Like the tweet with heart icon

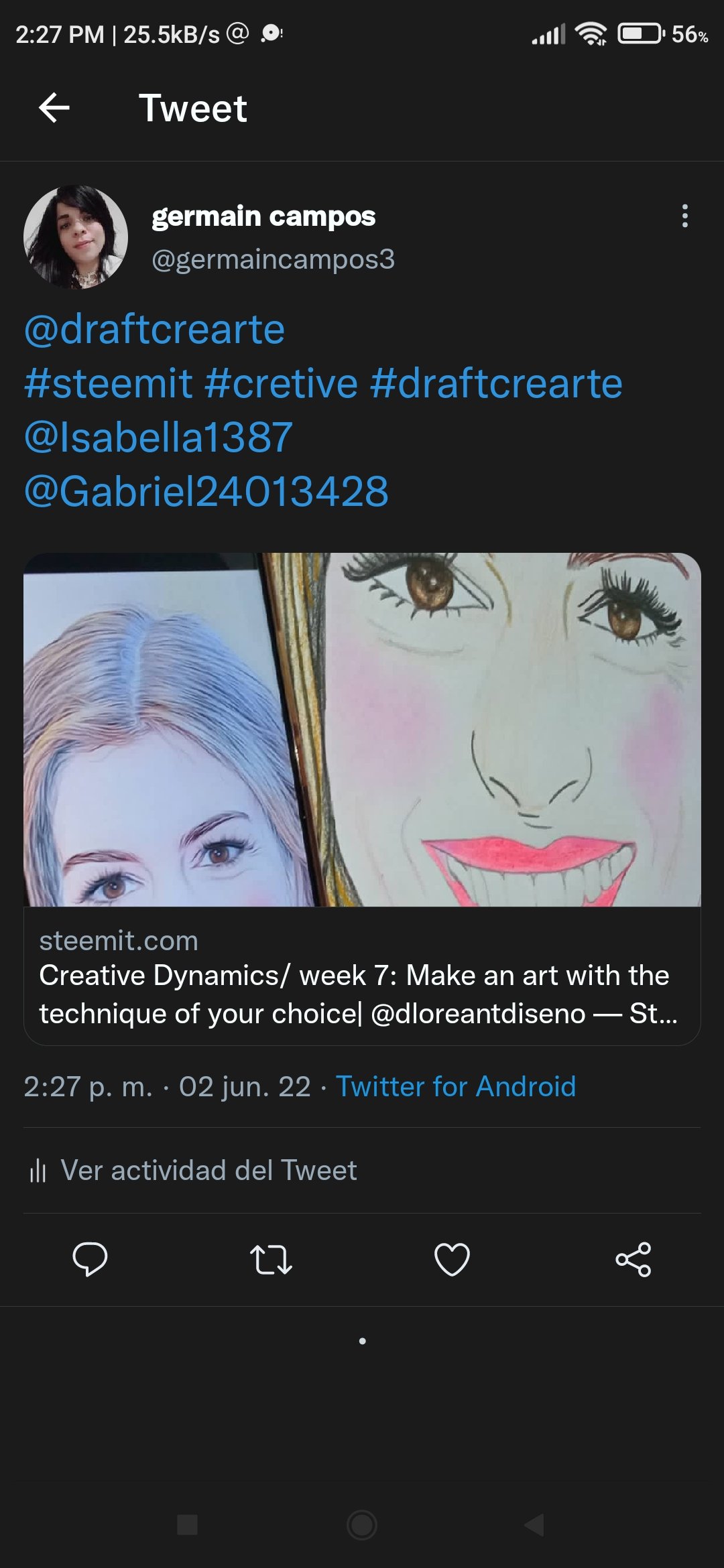[452, 1259]
